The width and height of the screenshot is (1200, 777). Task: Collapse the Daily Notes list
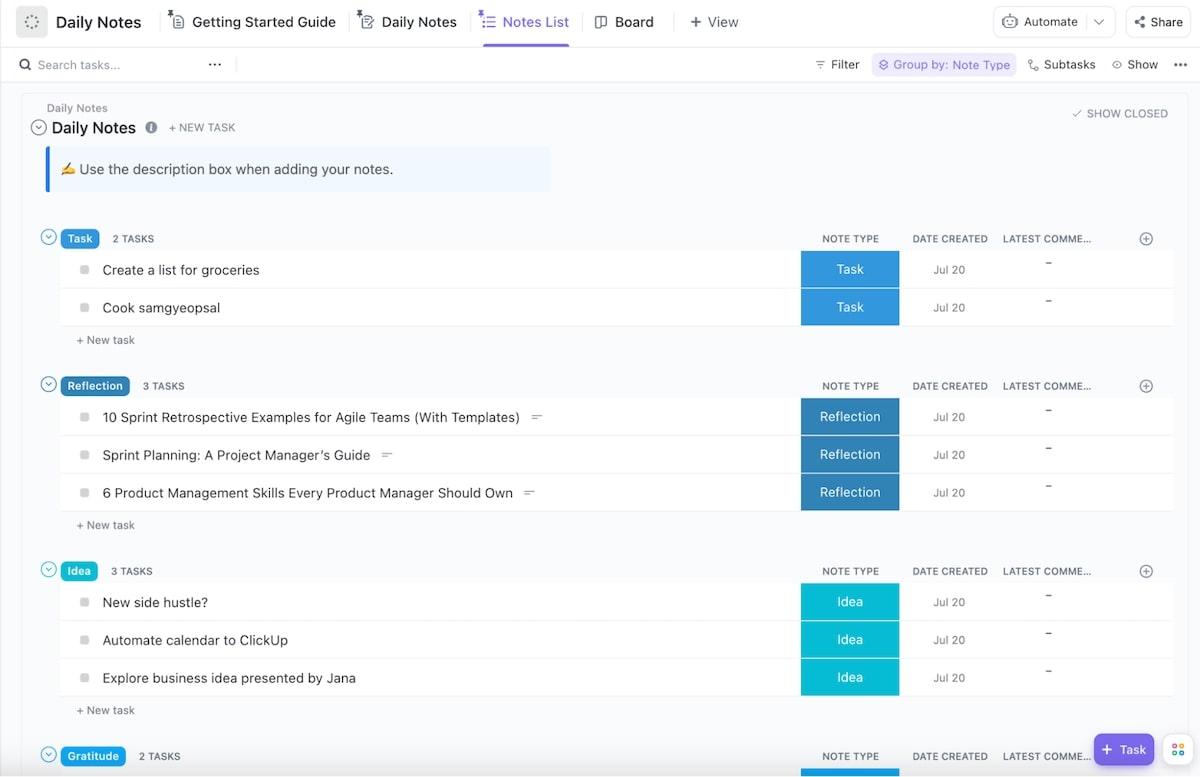(39, 128)
